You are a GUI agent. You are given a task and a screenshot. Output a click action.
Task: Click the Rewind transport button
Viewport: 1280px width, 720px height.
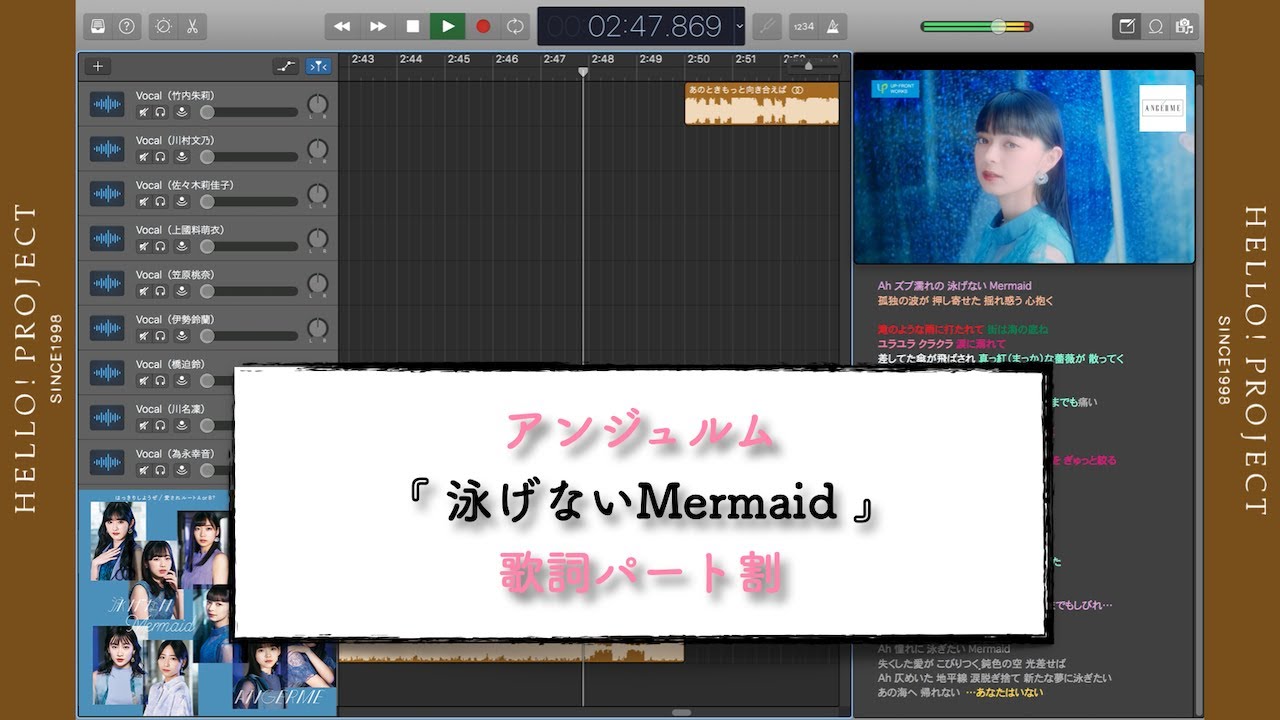342,26
